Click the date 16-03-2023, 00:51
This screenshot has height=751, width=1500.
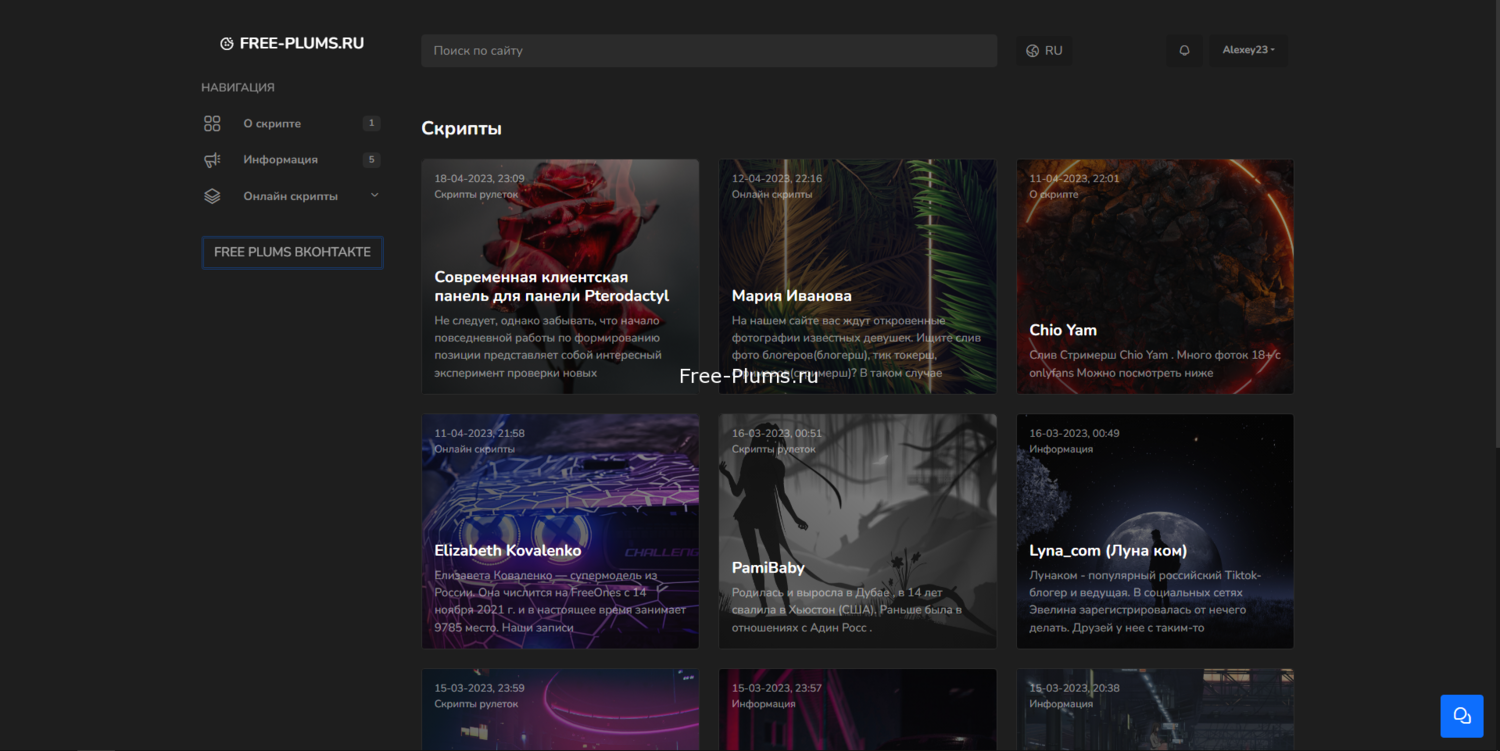(777, 434)
